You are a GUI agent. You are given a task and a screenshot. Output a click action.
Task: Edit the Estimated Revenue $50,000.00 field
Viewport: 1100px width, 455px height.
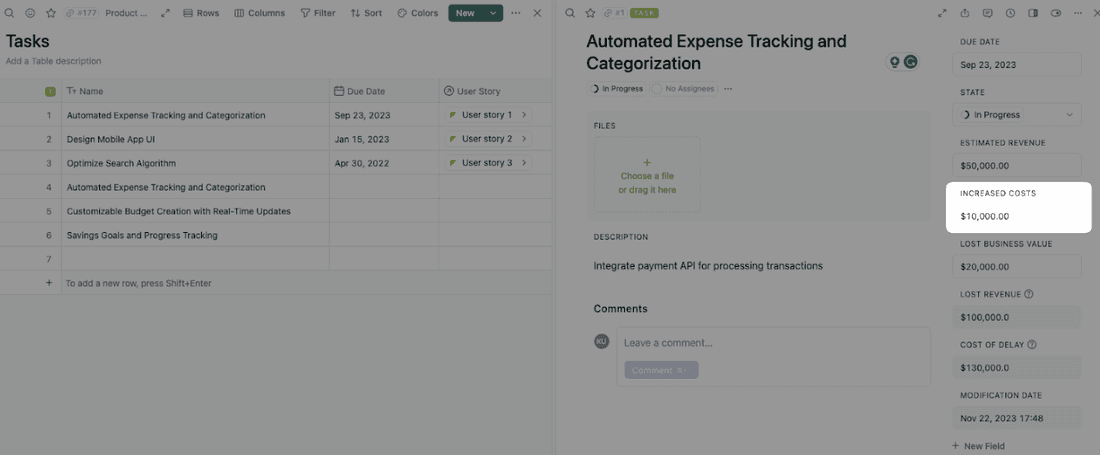click(1017, 166)
